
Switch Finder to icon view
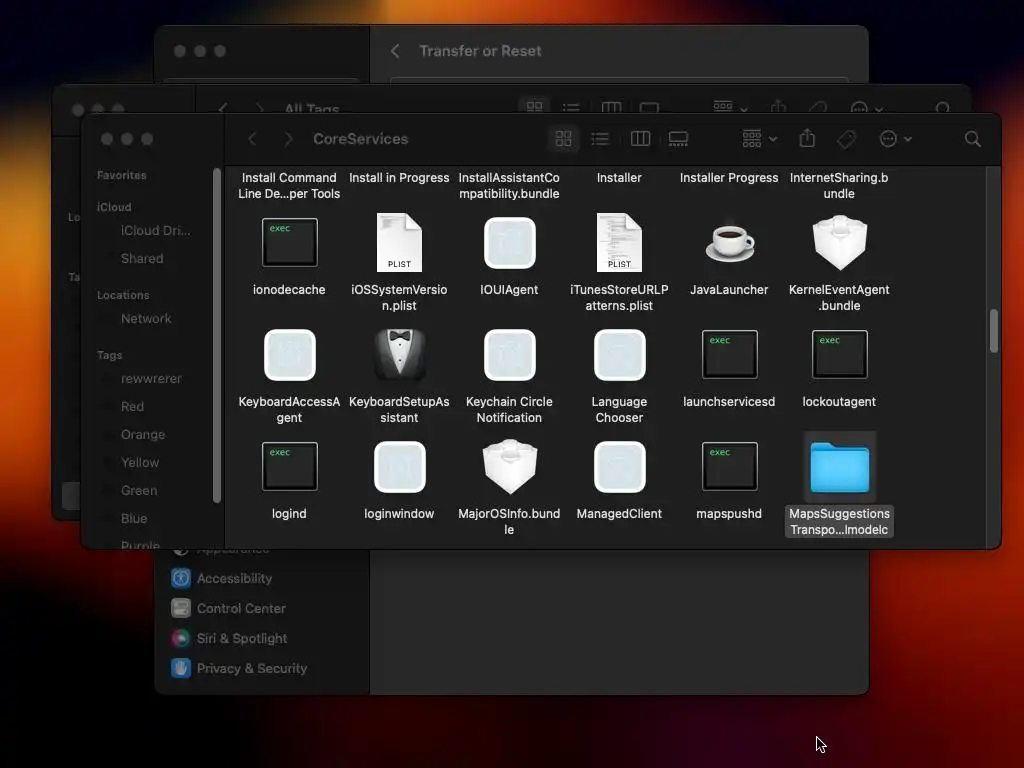[564, 138]
